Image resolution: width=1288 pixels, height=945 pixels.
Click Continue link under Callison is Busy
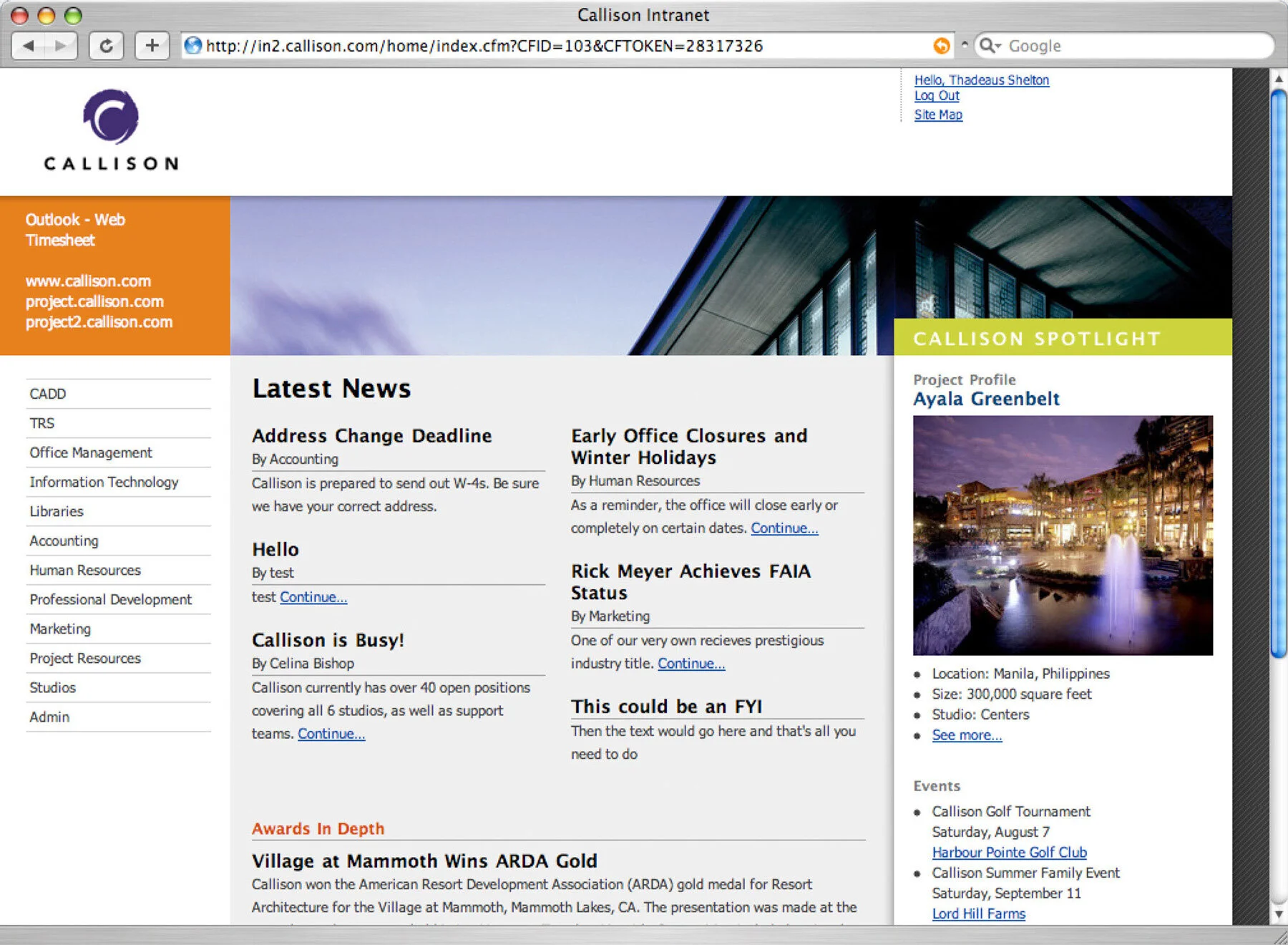click(x=331, y=733)
